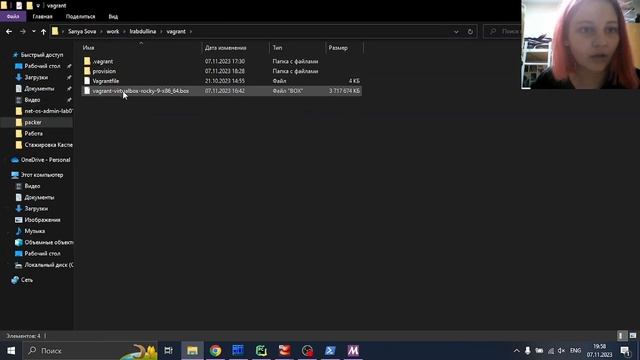Expand the address bar history dropdown
640x360 pixels.
456,31
